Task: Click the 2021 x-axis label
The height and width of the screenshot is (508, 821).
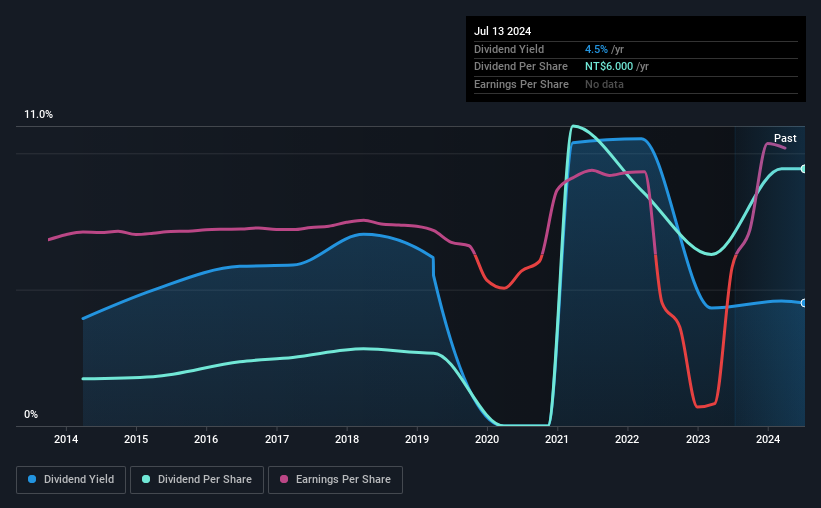Action: pyautogui.click(x=557, y=439)
